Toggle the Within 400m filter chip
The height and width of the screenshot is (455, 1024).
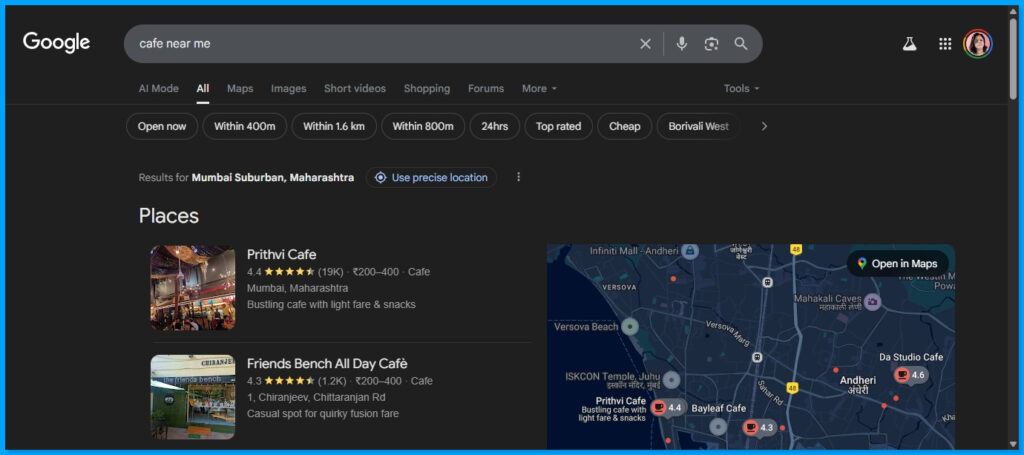245,126
